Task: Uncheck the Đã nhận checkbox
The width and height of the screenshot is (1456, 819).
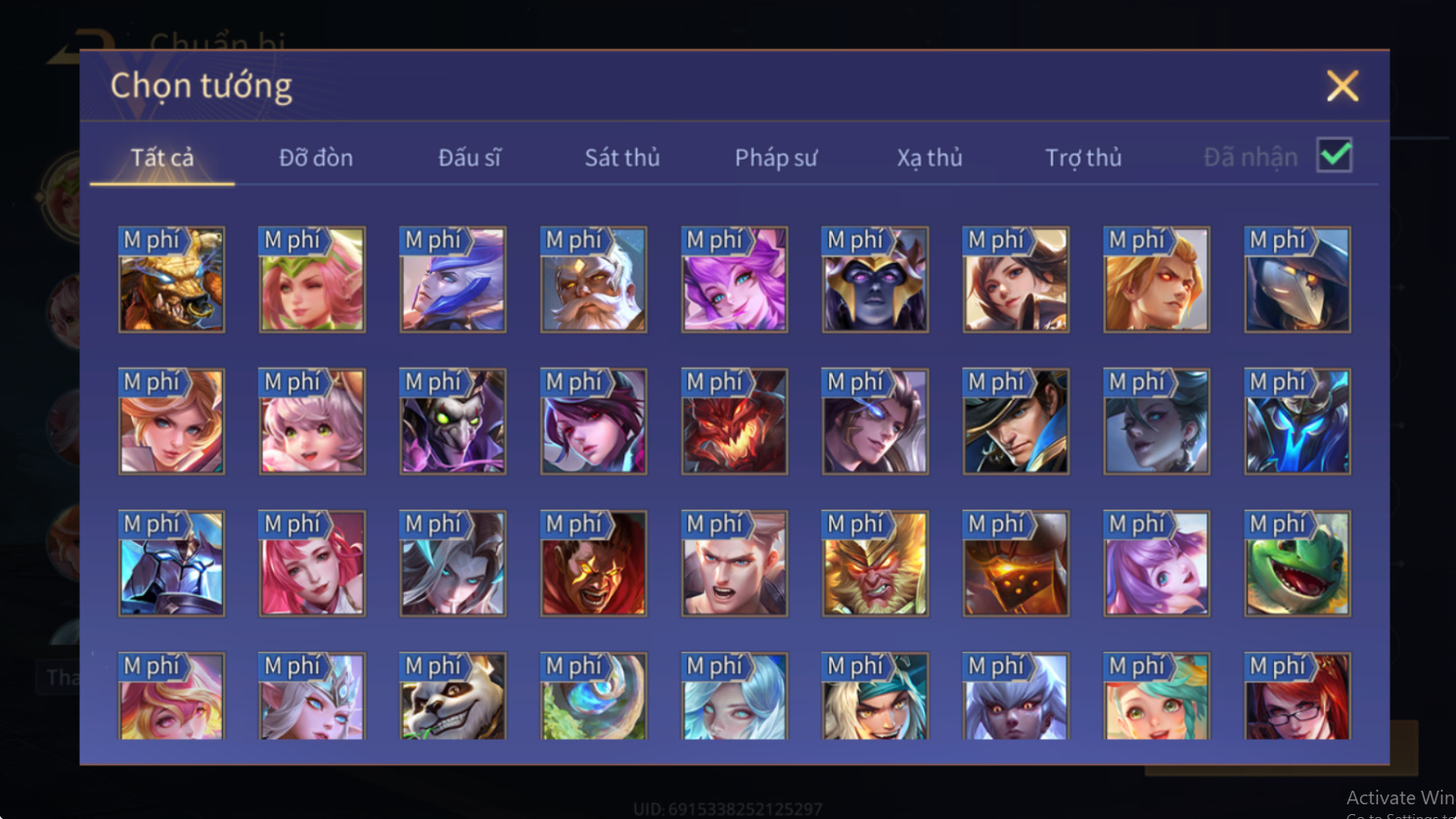Action: click(1335, 156)
